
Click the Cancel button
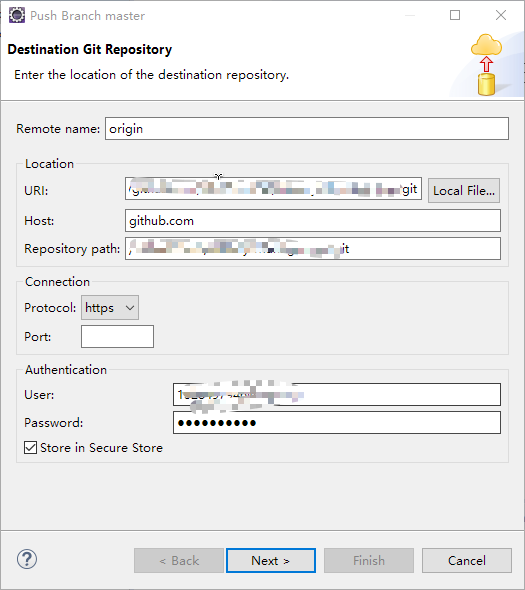(467, 561)
